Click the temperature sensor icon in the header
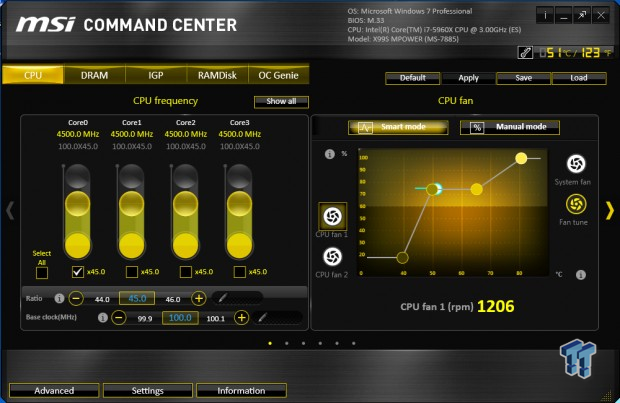The image size is (620, 403). click(525, 53)
